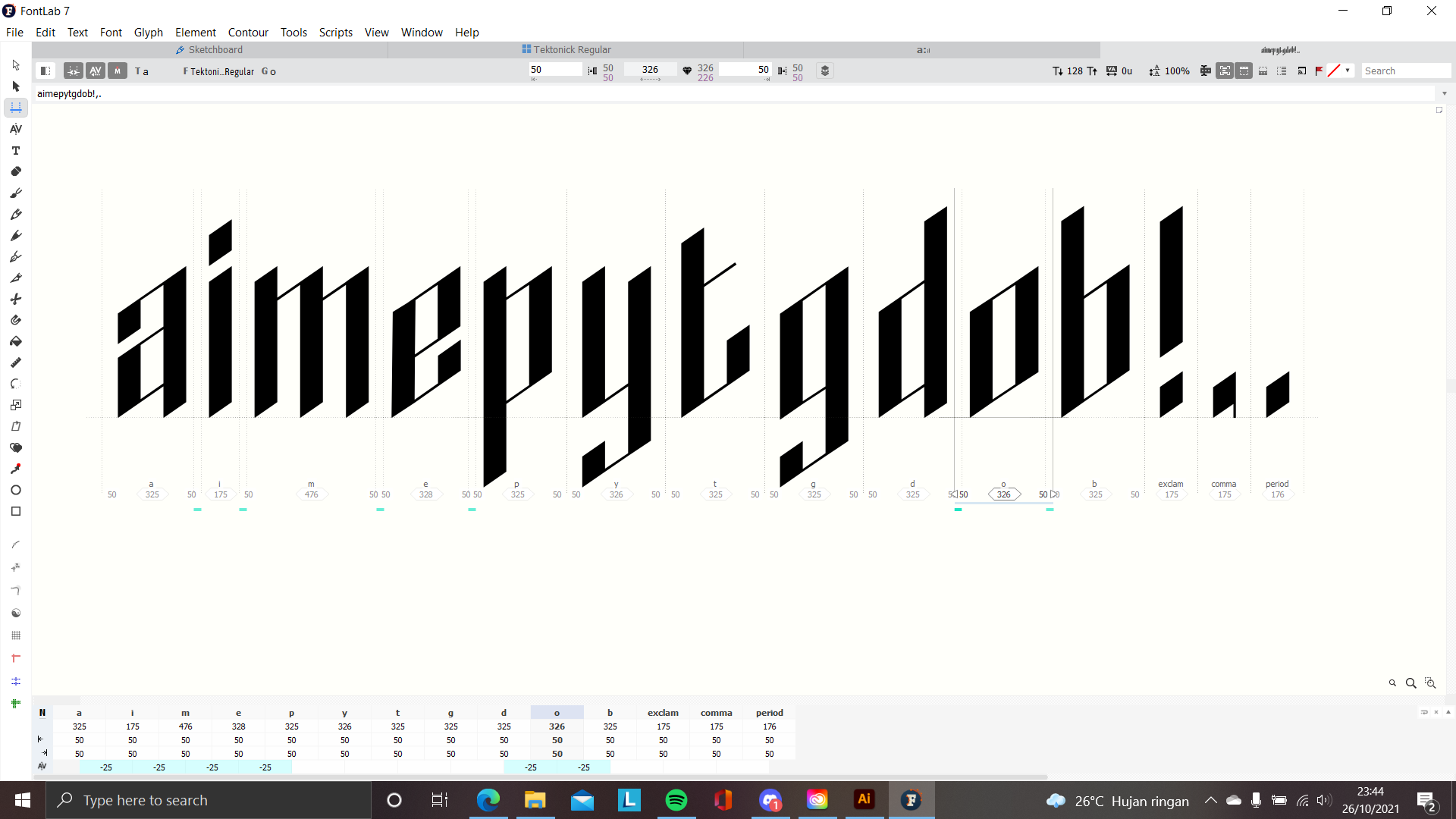
Task: Click the 'exclam' column header in metrics table
Action: pyautogui.click(x=663, y=713)
